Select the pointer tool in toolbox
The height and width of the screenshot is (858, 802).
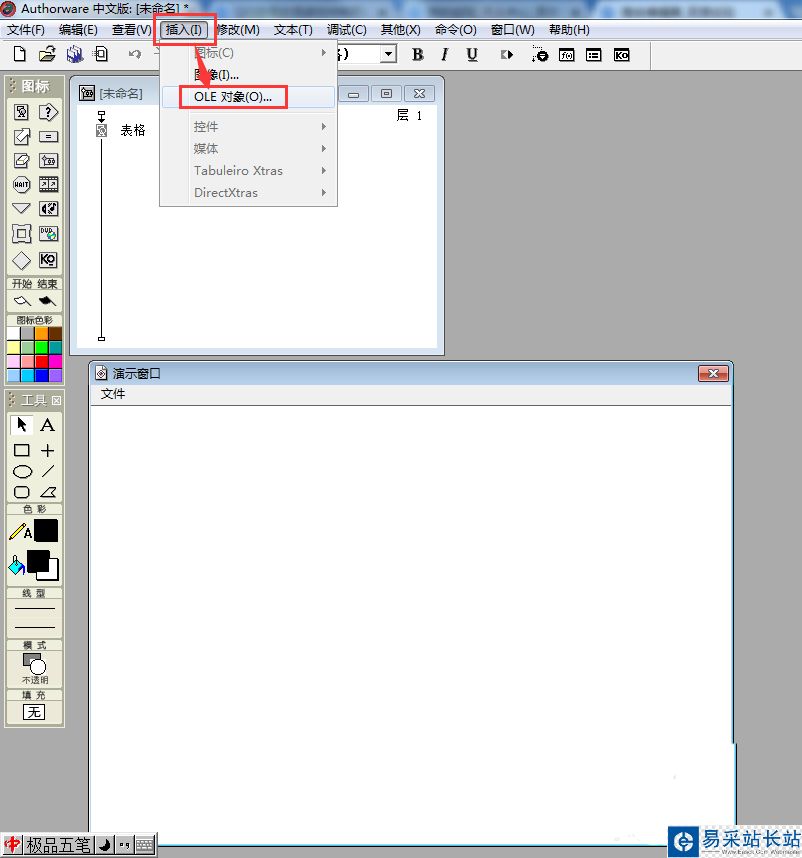(x=21, y=425)
